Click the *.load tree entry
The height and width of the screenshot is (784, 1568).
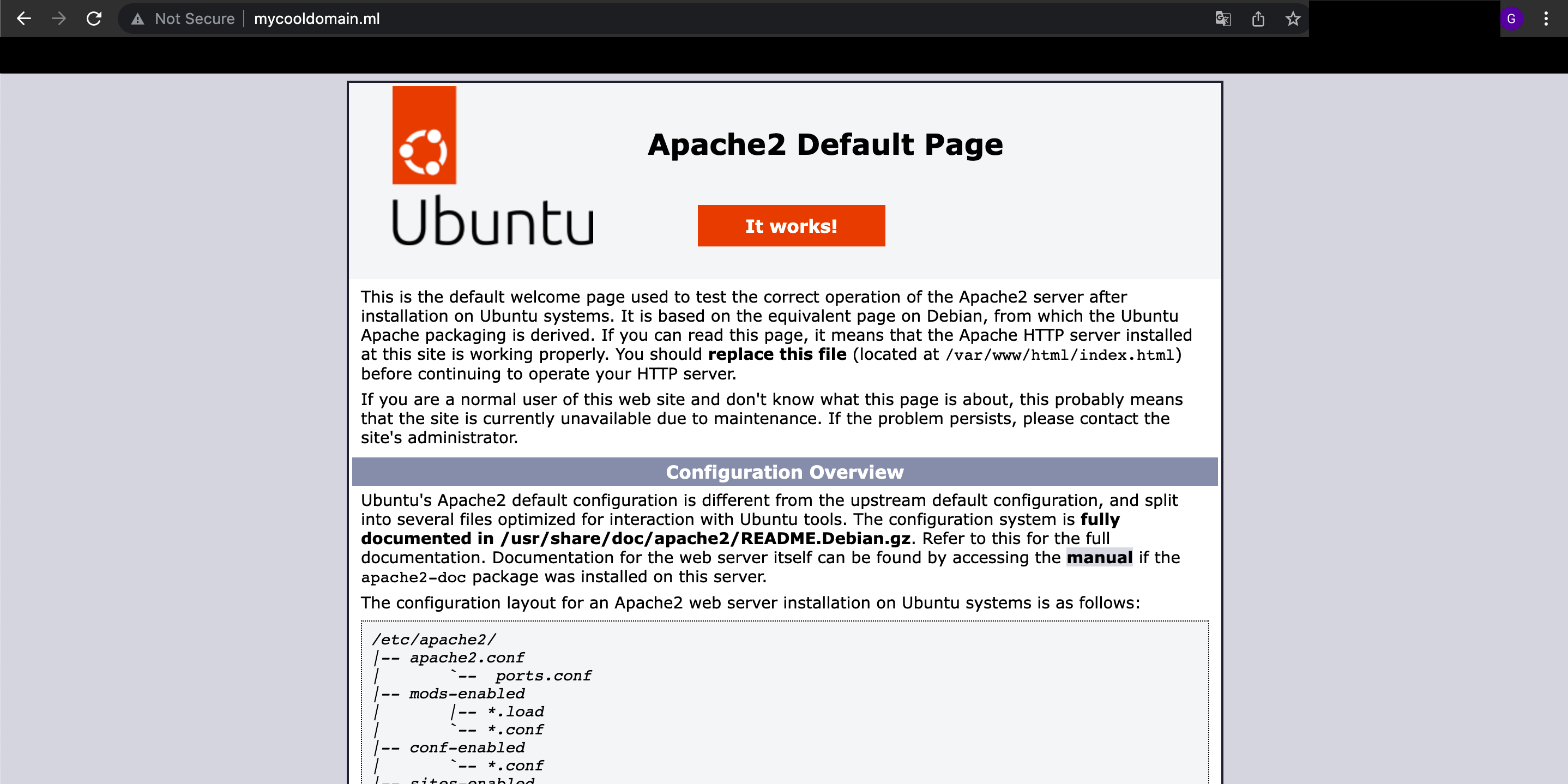(x=515, y=712)
